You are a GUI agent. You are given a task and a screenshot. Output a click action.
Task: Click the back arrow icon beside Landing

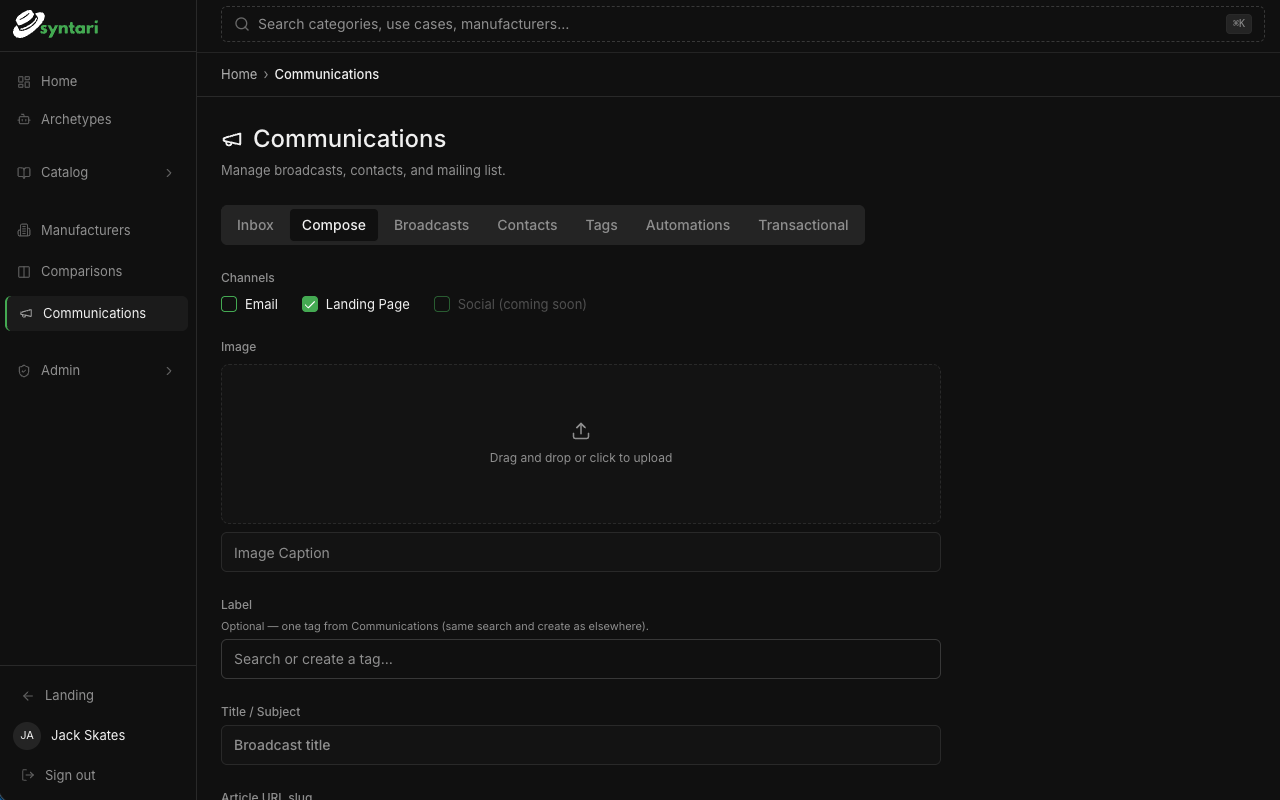28,695
